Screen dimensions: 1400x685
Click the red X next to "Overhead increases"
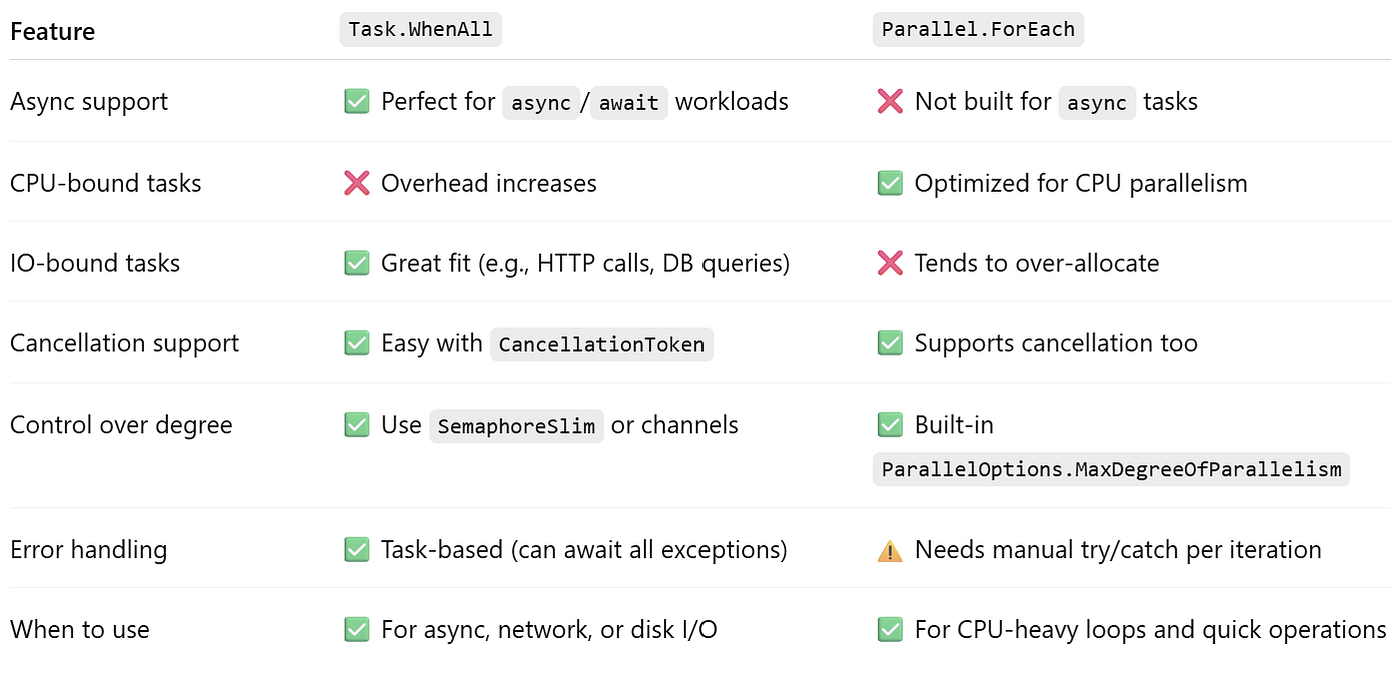click(x=356, y=183)
